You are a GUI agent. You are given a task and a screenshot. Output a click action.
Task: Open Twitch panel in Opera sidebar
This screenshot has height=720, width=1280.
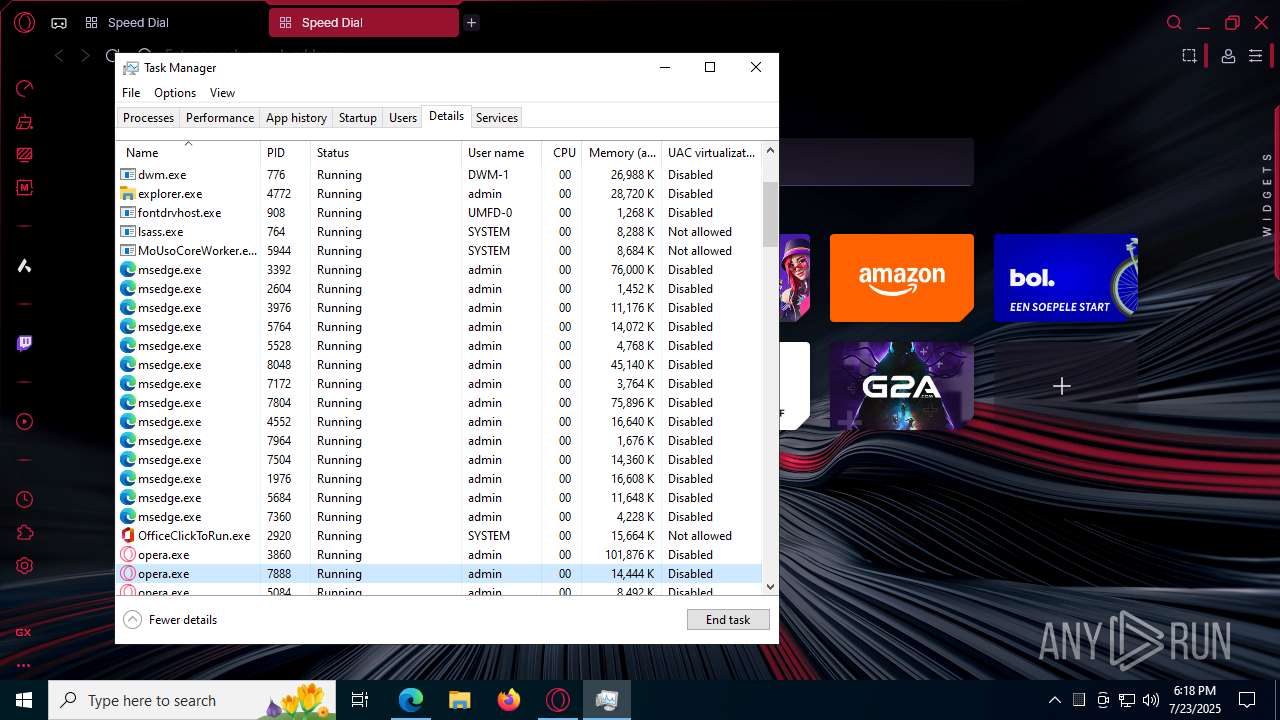[x=24, y=343]
